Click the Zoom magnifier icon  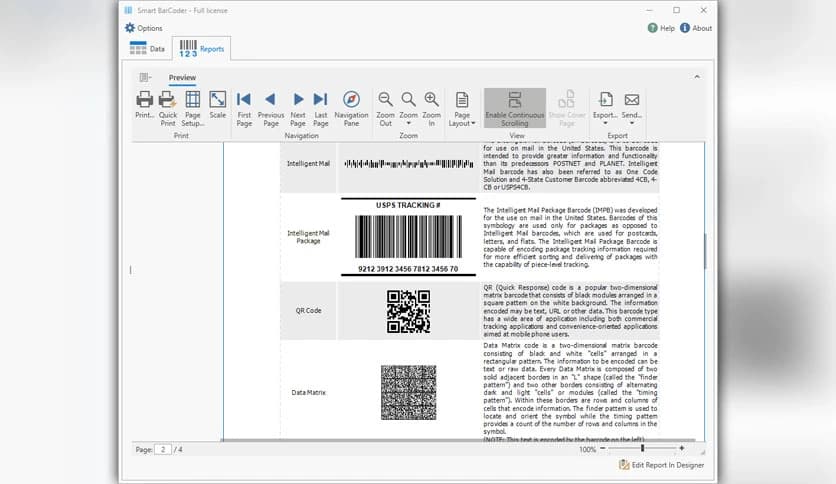point(408,100)
